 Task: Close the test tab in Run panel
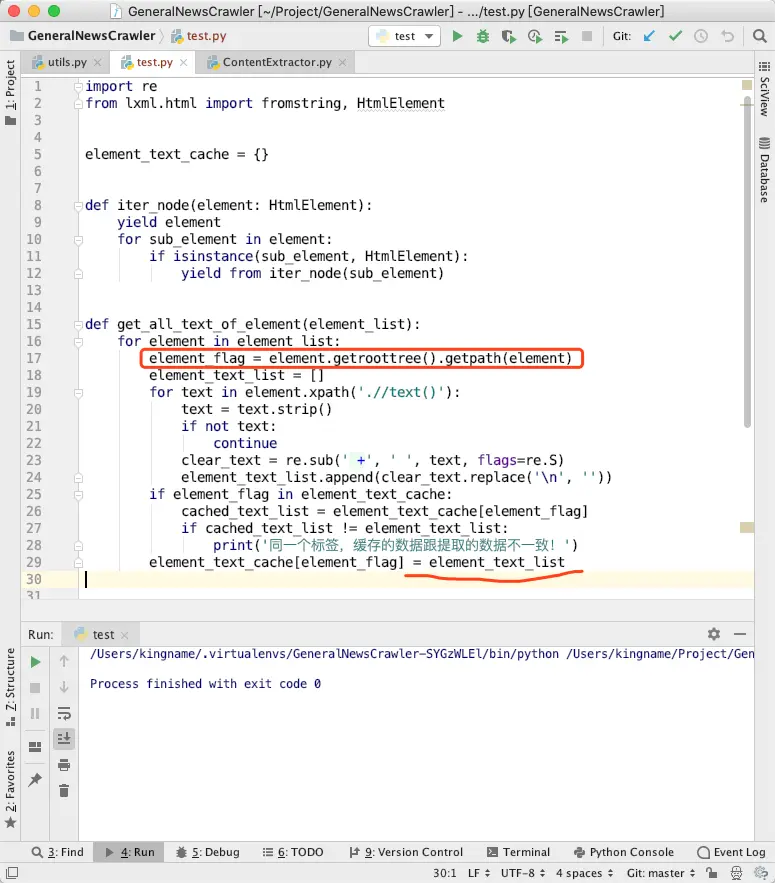[x=124, y=635]
